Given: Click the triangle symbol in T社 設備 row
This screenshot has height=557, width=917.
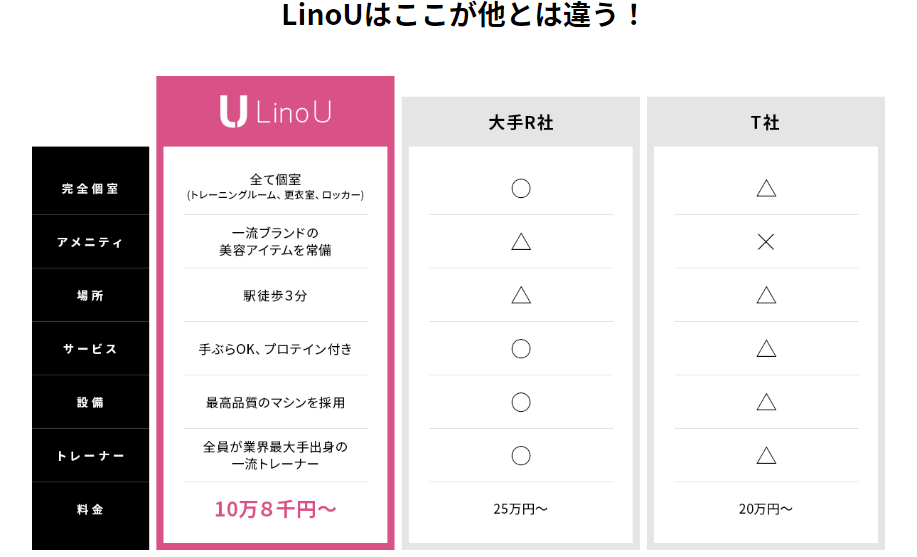Looking at the screenshot, I should tap(766, 402).
